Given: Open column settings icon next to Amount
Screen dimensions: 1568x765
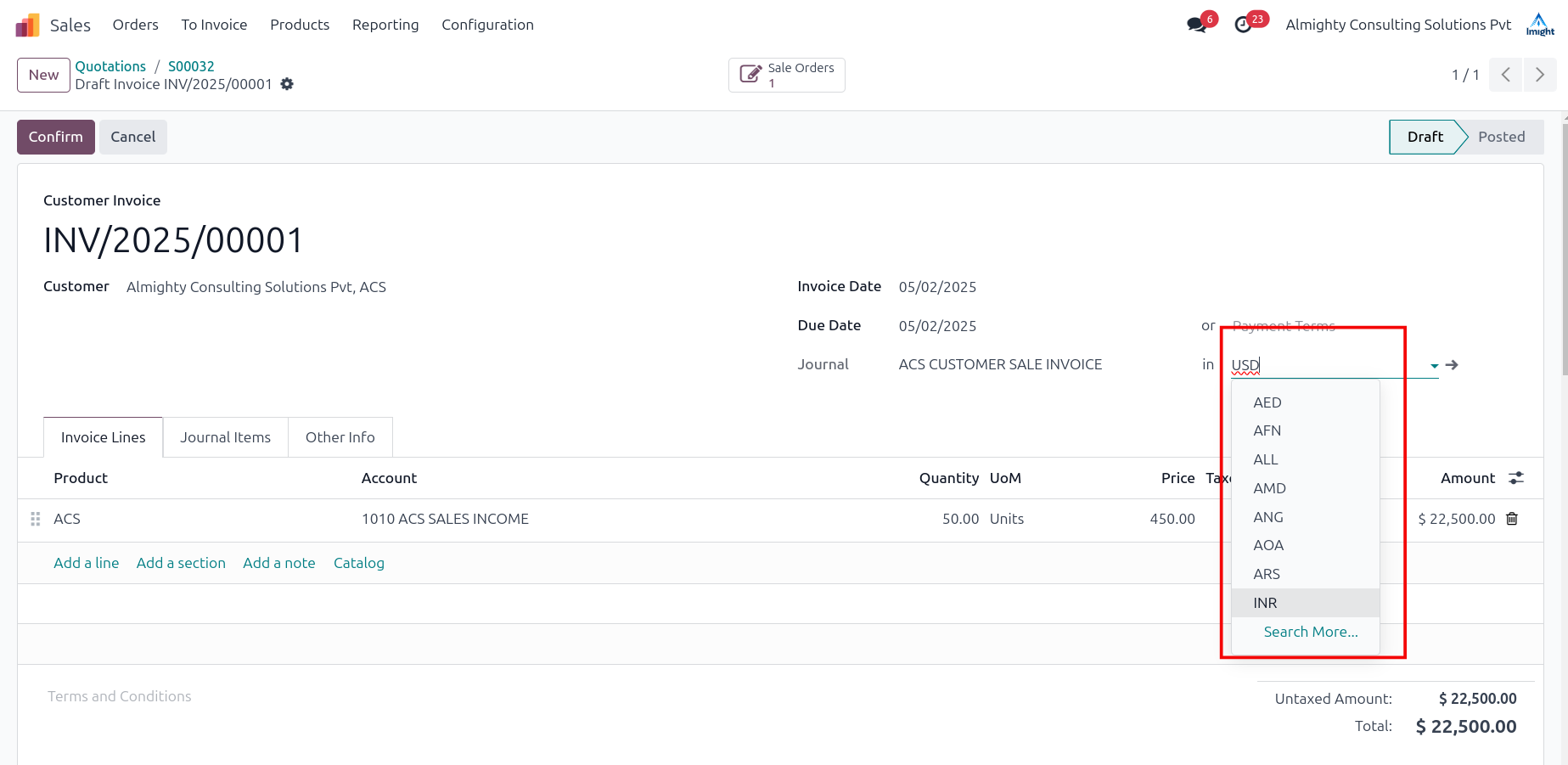Looking at the screenshot, I should [1516, 478].
